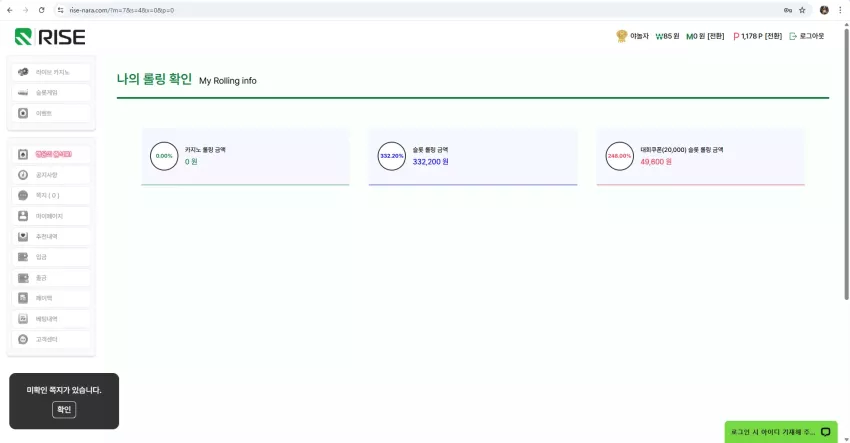Click the pink highlighted sidebar menu item

point(51,155)
